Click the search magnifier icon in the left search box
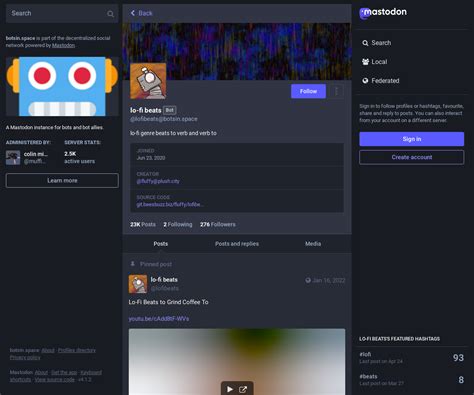This screenshot has width=474, height=395. point(110,14)
